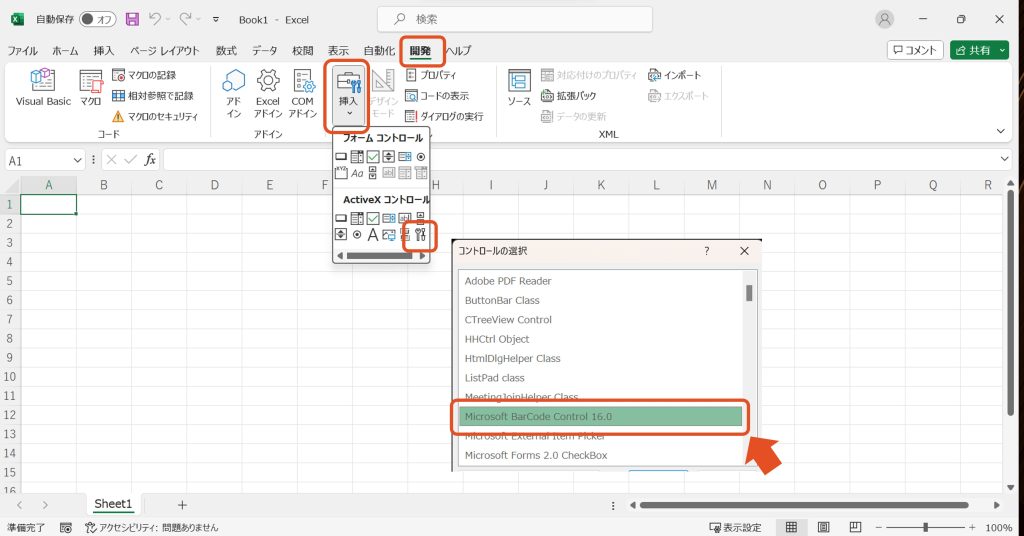The image size is (1024, 536).
Task: Expand the 挿入 controls dropdown
Action: tap(348, 95)
